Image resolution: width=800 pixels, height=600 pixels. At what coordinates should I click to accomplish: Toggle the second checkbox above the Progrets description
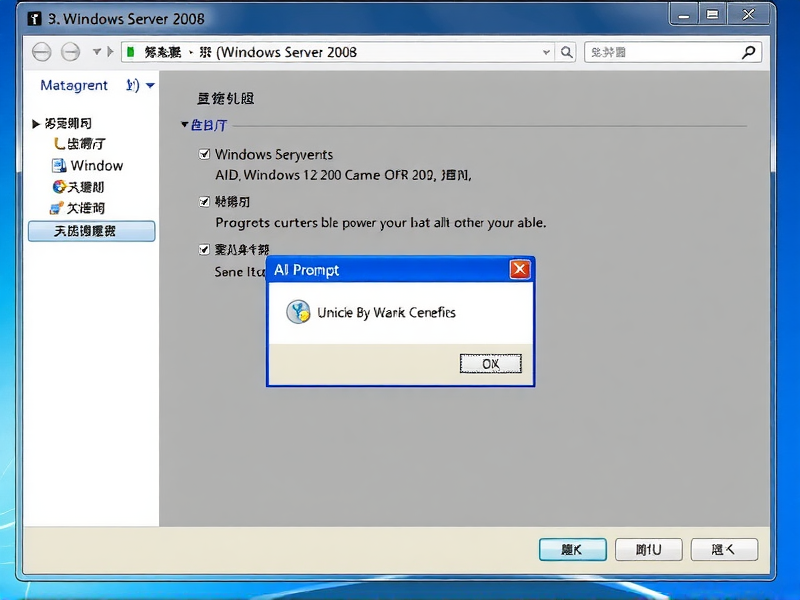(x=204, y=201)
